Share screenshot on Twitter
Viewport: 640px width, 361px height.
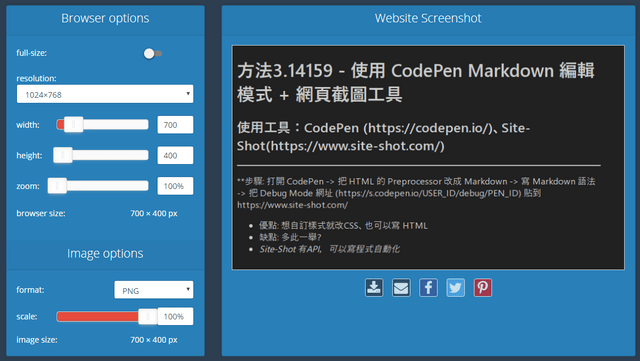tap(456, 288)
